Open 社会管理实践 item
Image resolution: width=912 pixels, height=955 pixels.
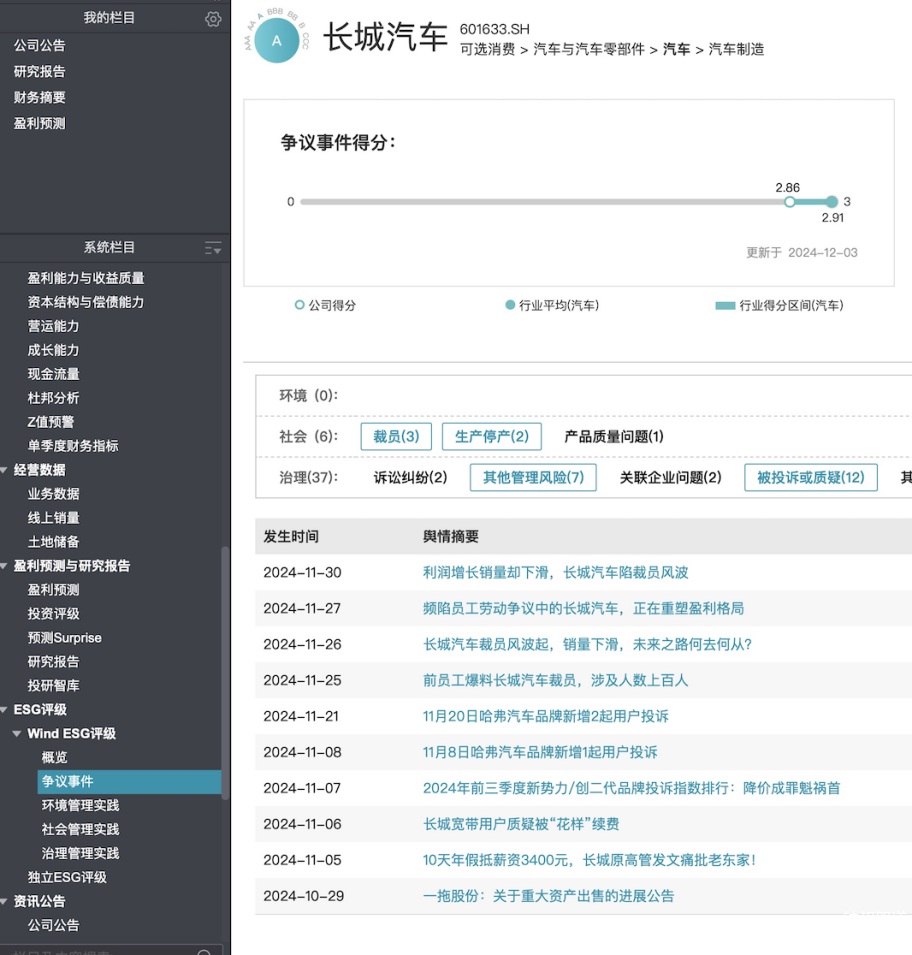click(80, 829)
